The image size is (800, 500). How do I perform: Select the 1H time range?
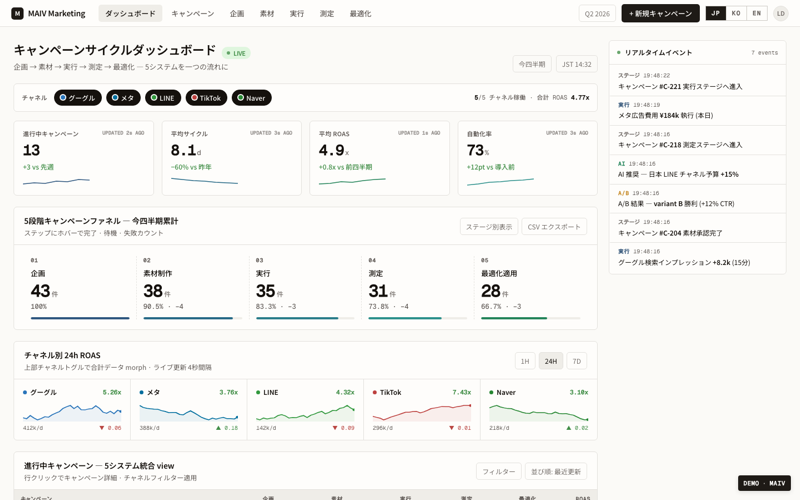[525, 361]
